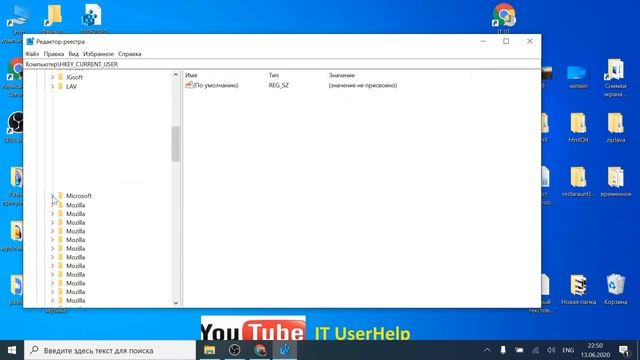This screenshot has height=360, width=640.
Task: Select the Microsoft key in tree
Action: [x=79, y=196]
